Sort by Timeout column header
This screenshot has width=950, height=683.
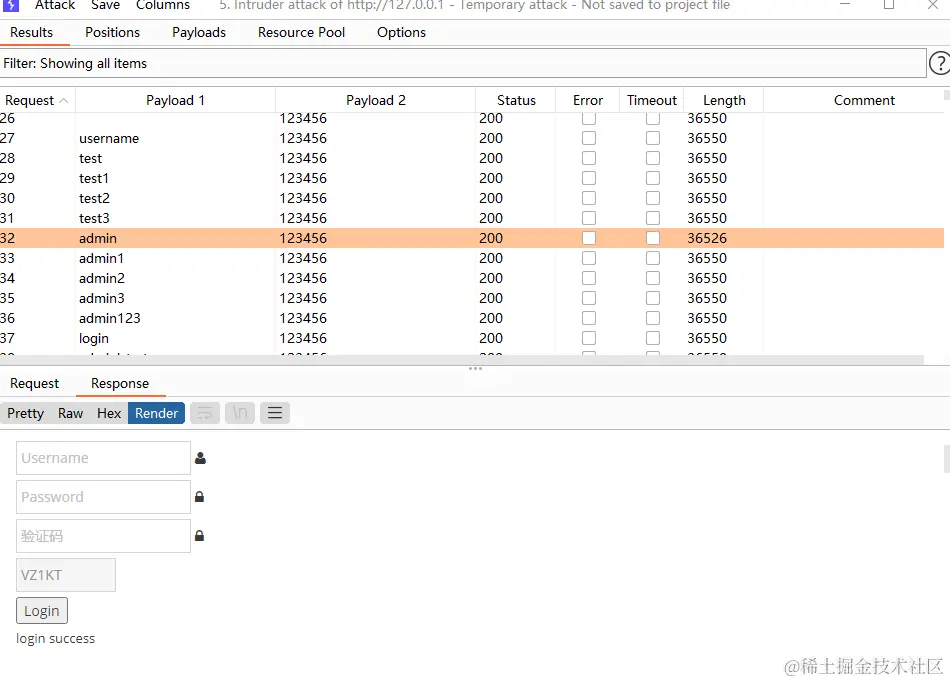[652, 101]
